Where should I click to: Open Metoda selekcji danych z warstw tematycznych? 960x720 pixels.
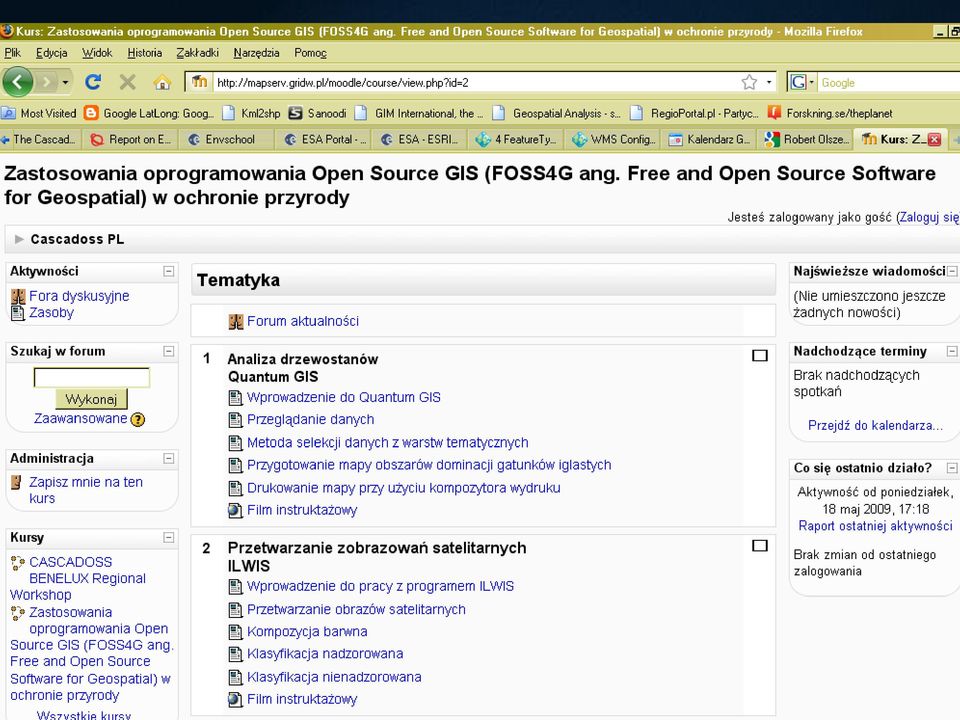coord(388,443)
